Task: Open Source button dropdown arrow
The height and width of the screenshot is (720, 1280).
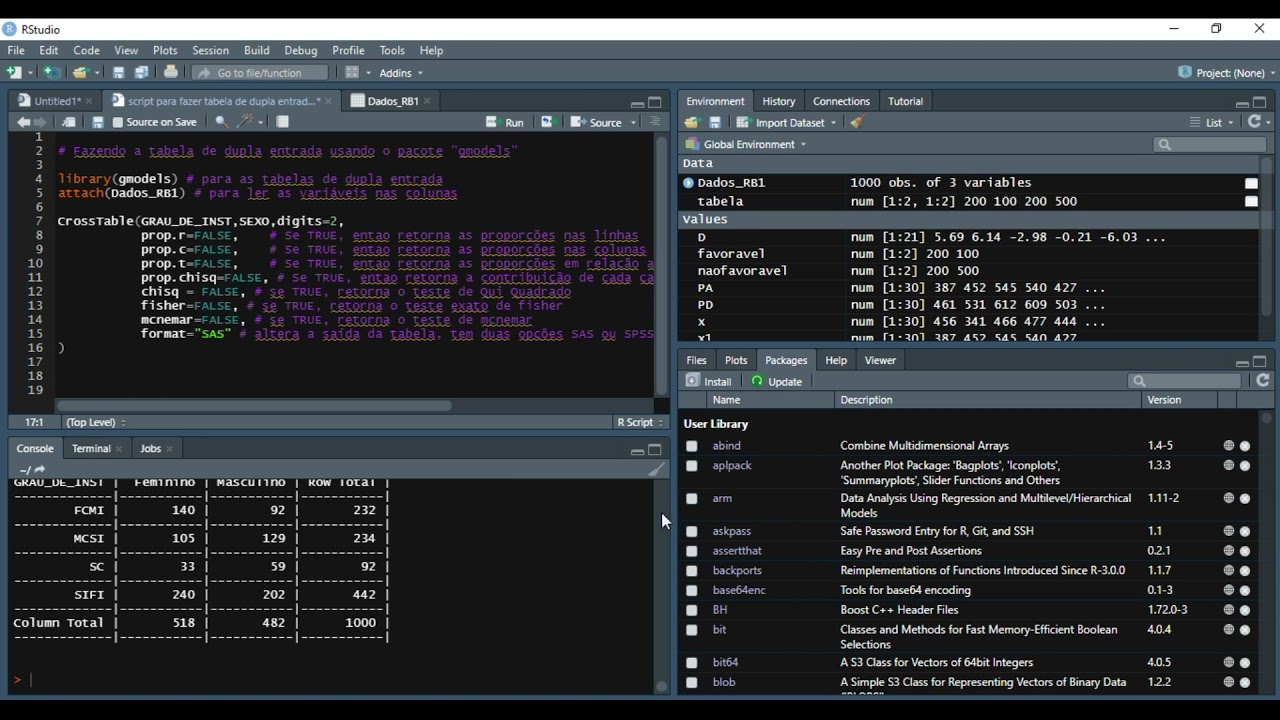Action: 633,123
